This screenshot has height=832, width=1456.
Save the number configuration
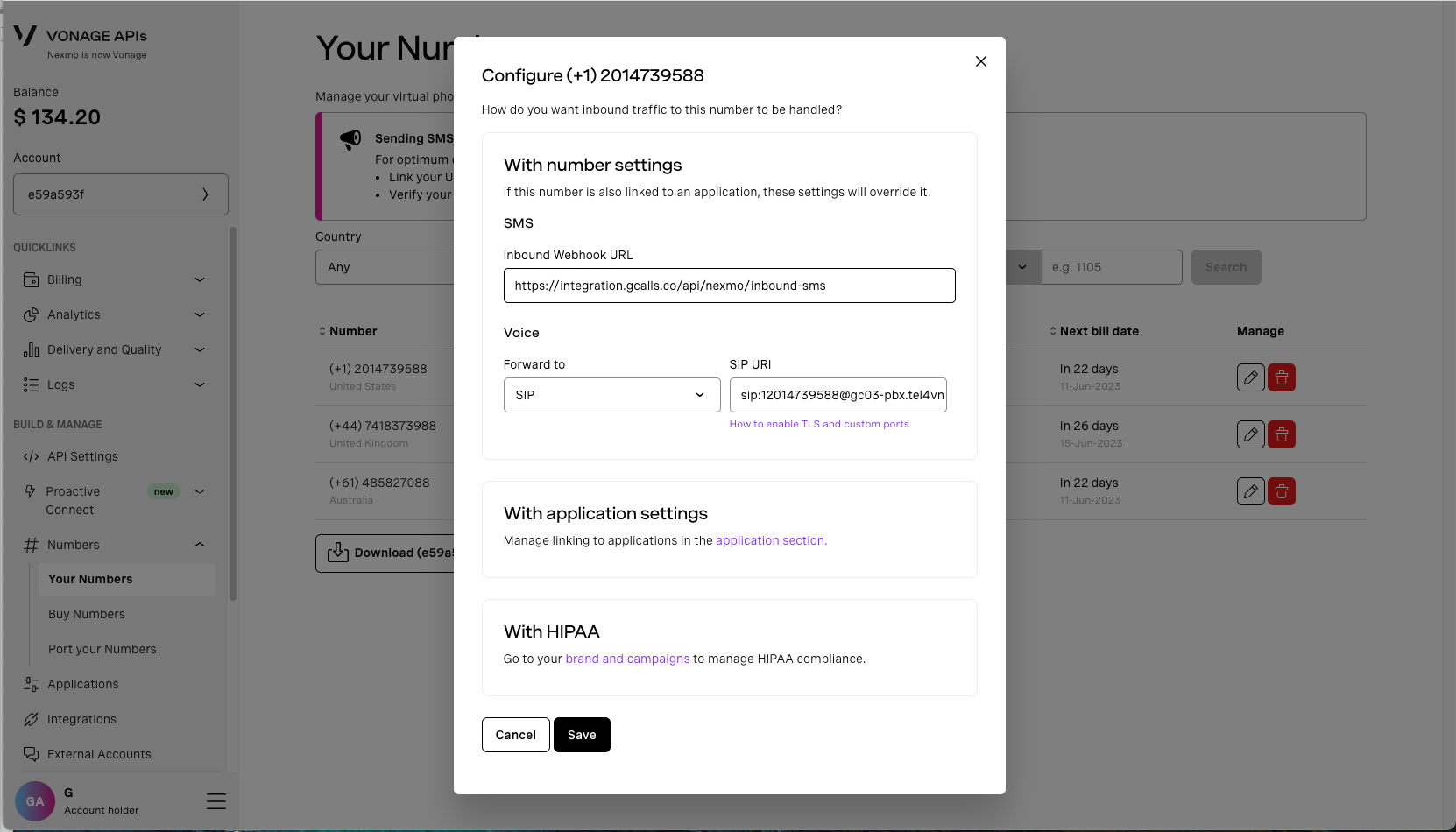click(582, 735)
